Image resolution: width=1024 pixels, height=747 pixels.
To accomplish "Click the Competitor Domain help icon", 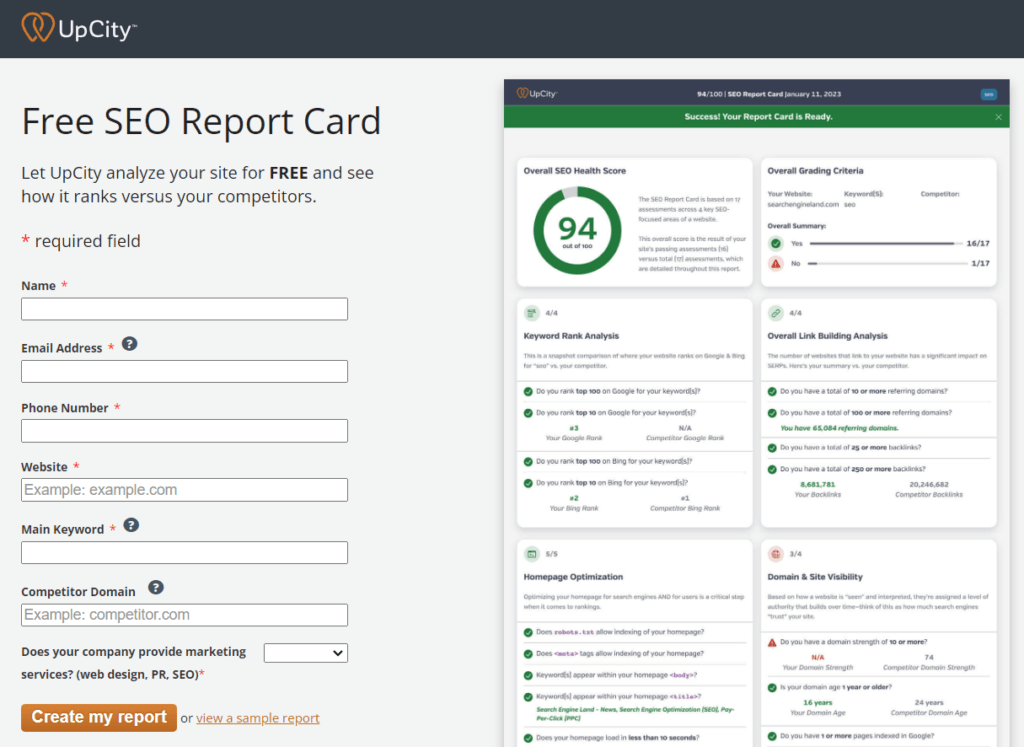I will click(156, 588).
